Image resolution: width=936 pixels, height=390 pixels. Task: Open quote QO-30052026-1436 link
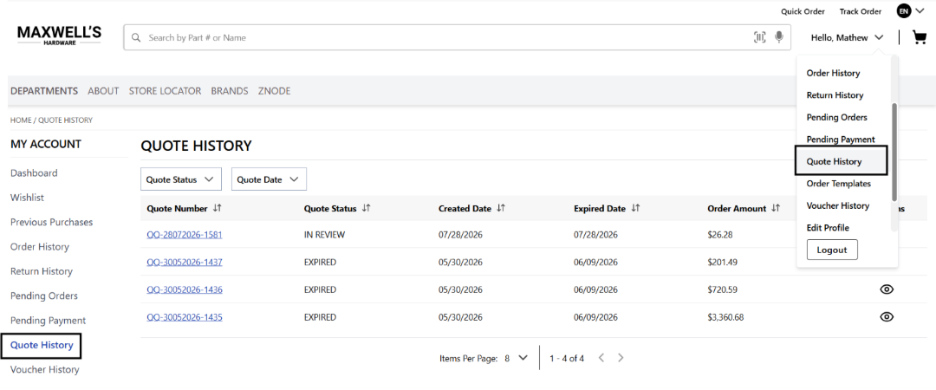click(x=184, y=290)
